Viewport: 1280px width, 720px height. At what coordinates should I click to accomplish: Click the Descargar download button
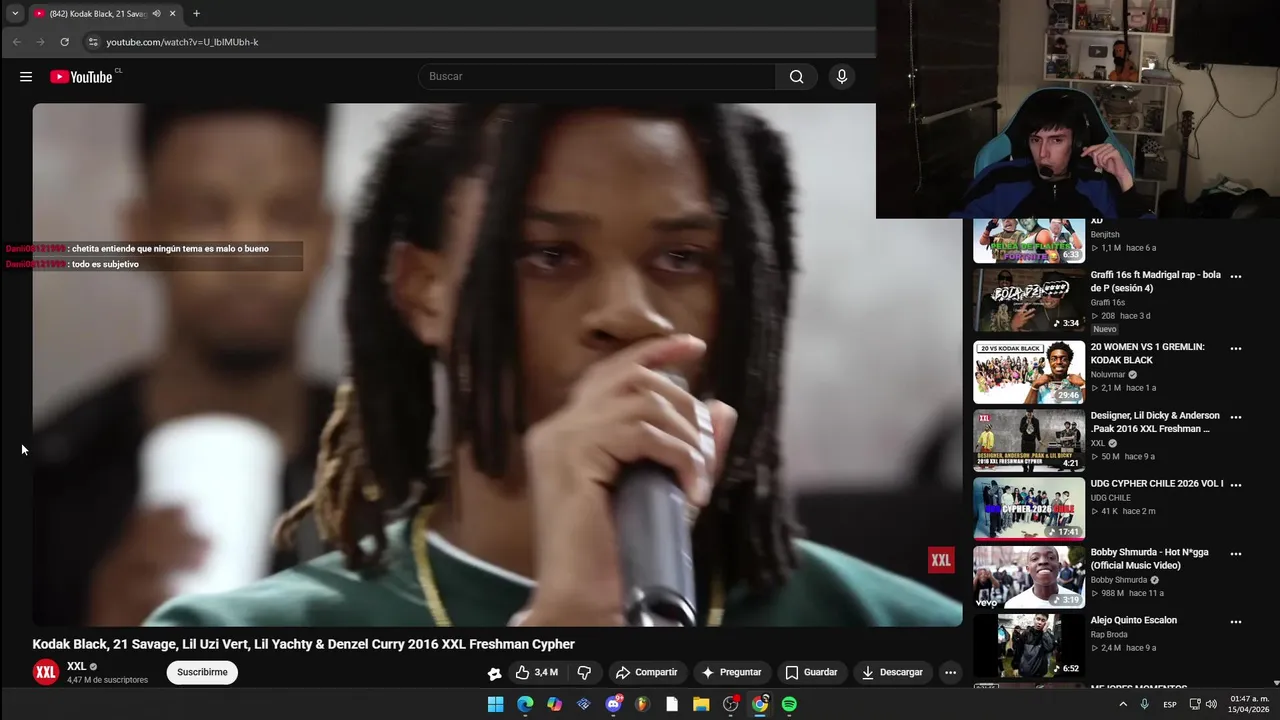tap(892, 672)
